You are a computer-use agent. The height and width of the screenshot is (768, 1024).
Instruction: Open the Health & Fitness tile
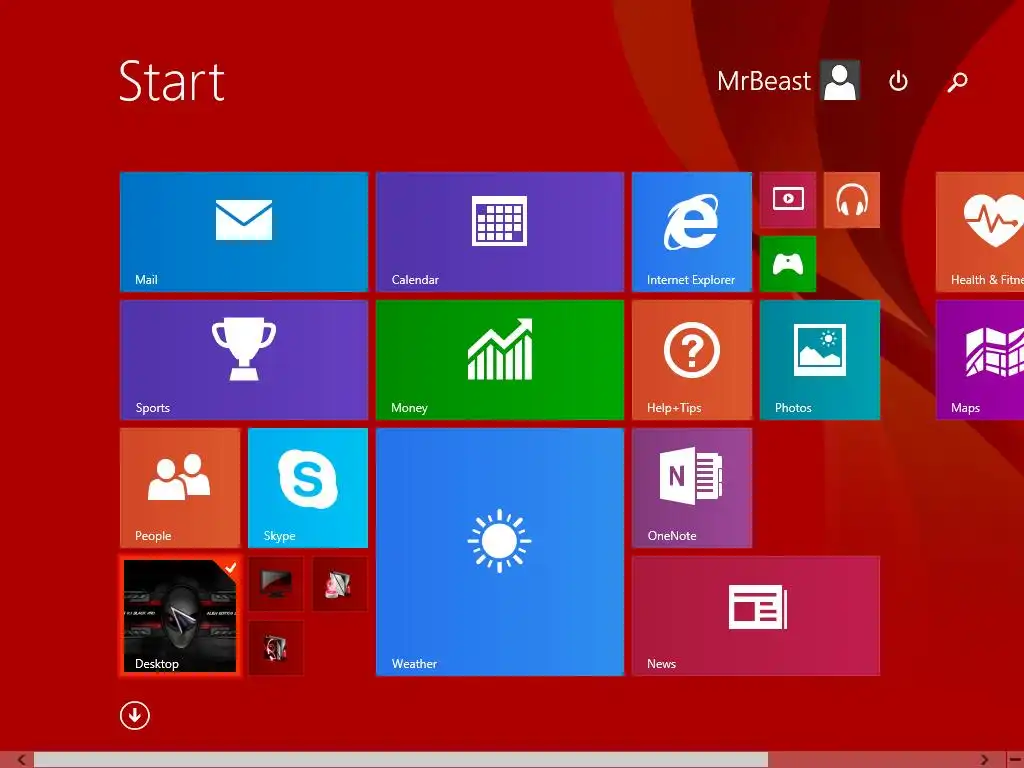coord(980,232)
